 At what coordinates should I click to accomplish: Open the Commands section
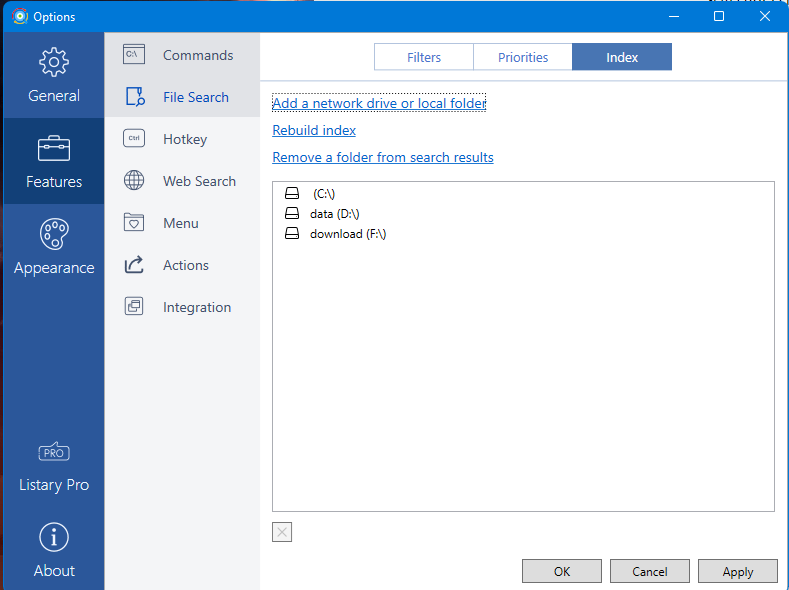click(182, 55)
